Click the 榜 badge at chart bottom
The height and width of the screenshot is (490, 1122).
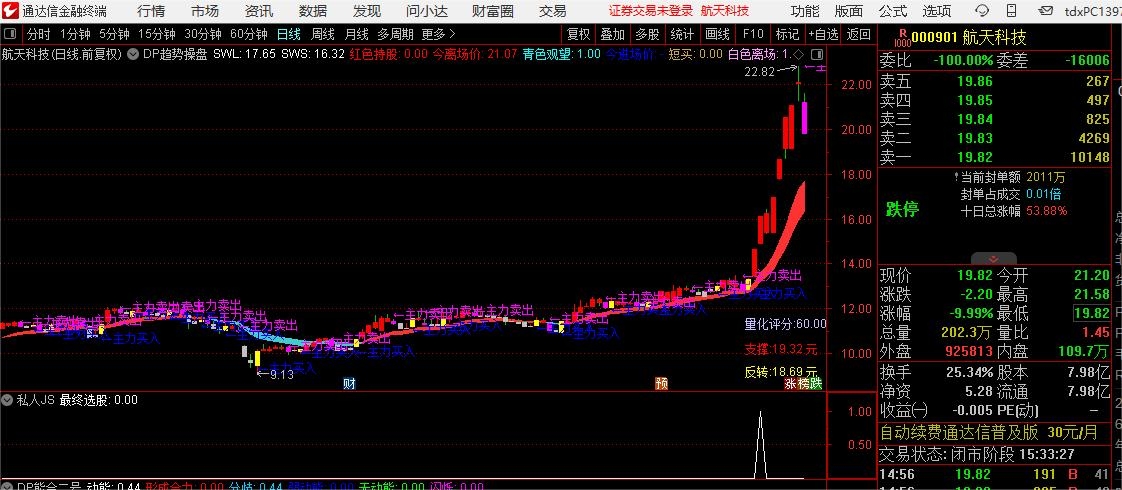(803, 383)
